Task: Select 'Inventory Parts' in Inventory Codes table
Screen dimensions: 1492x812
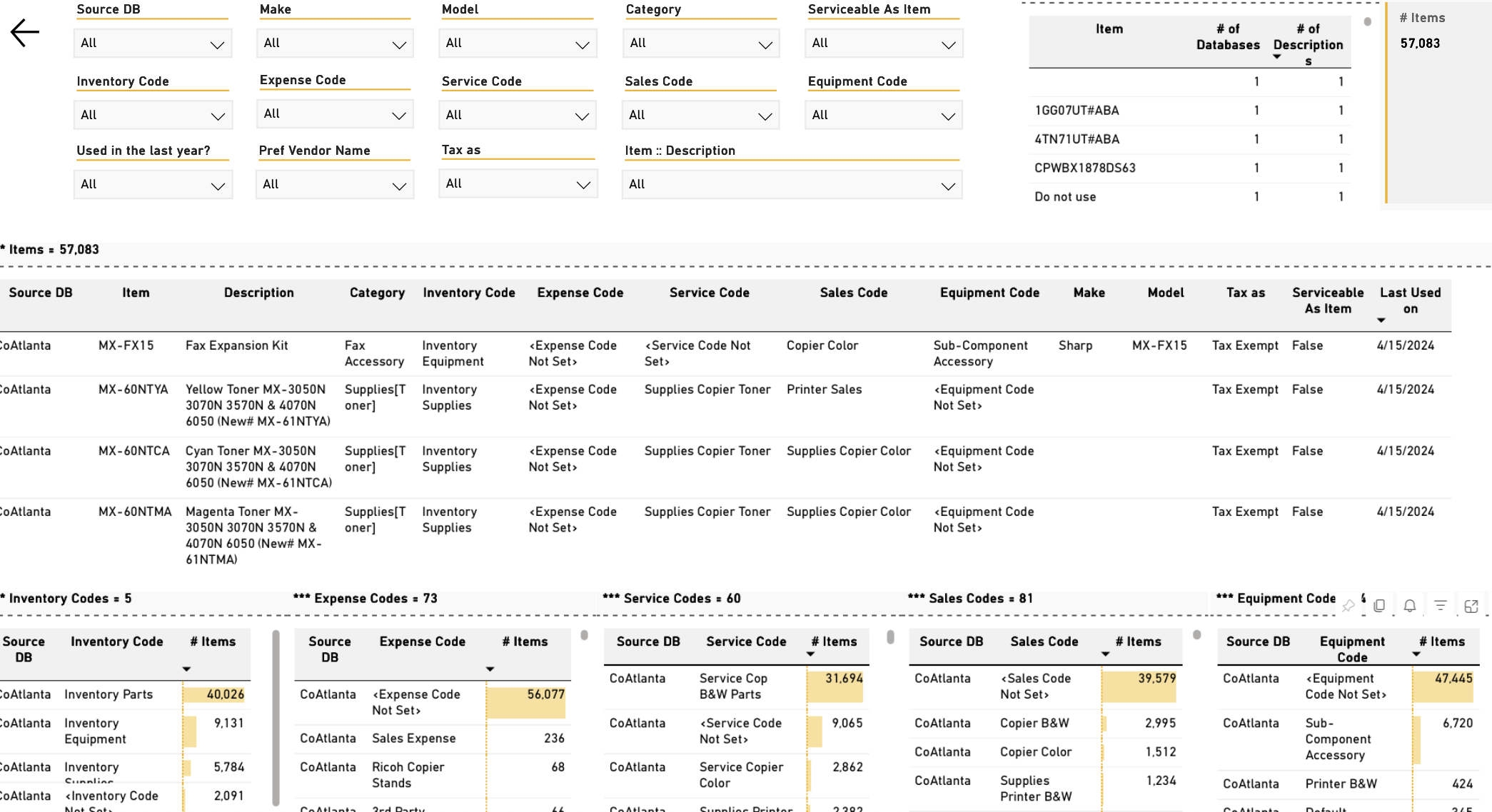Action: [x=109, y=694]
